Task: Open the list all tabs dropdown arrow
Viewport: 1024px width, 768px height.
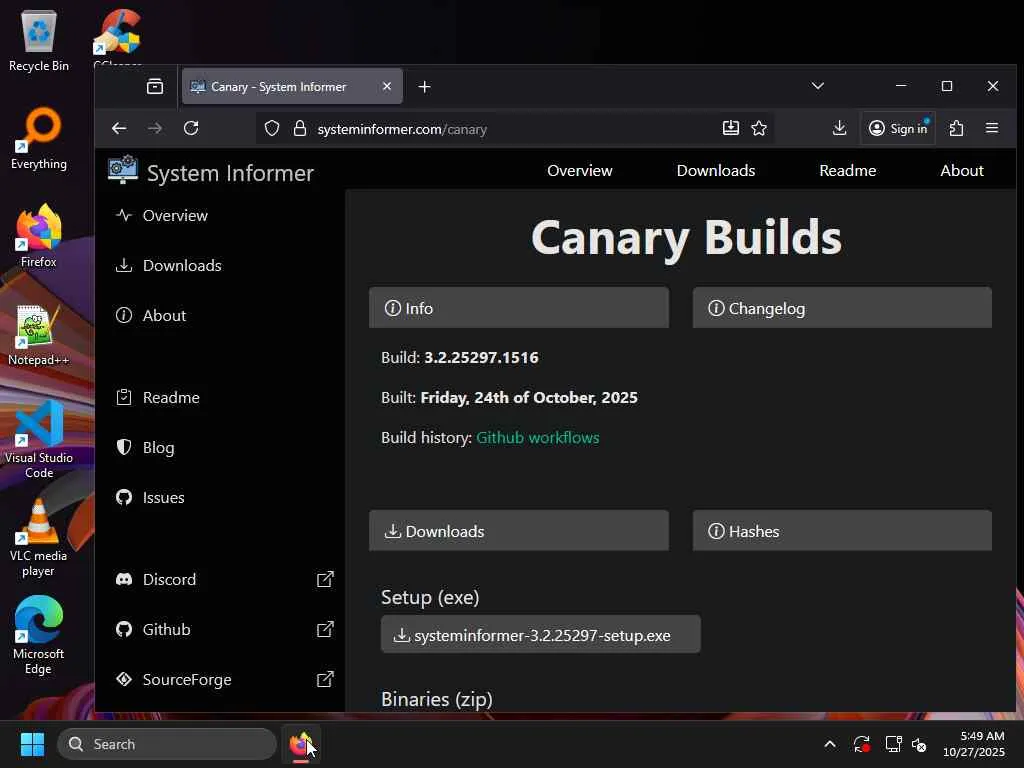Action: pos(818,86)
